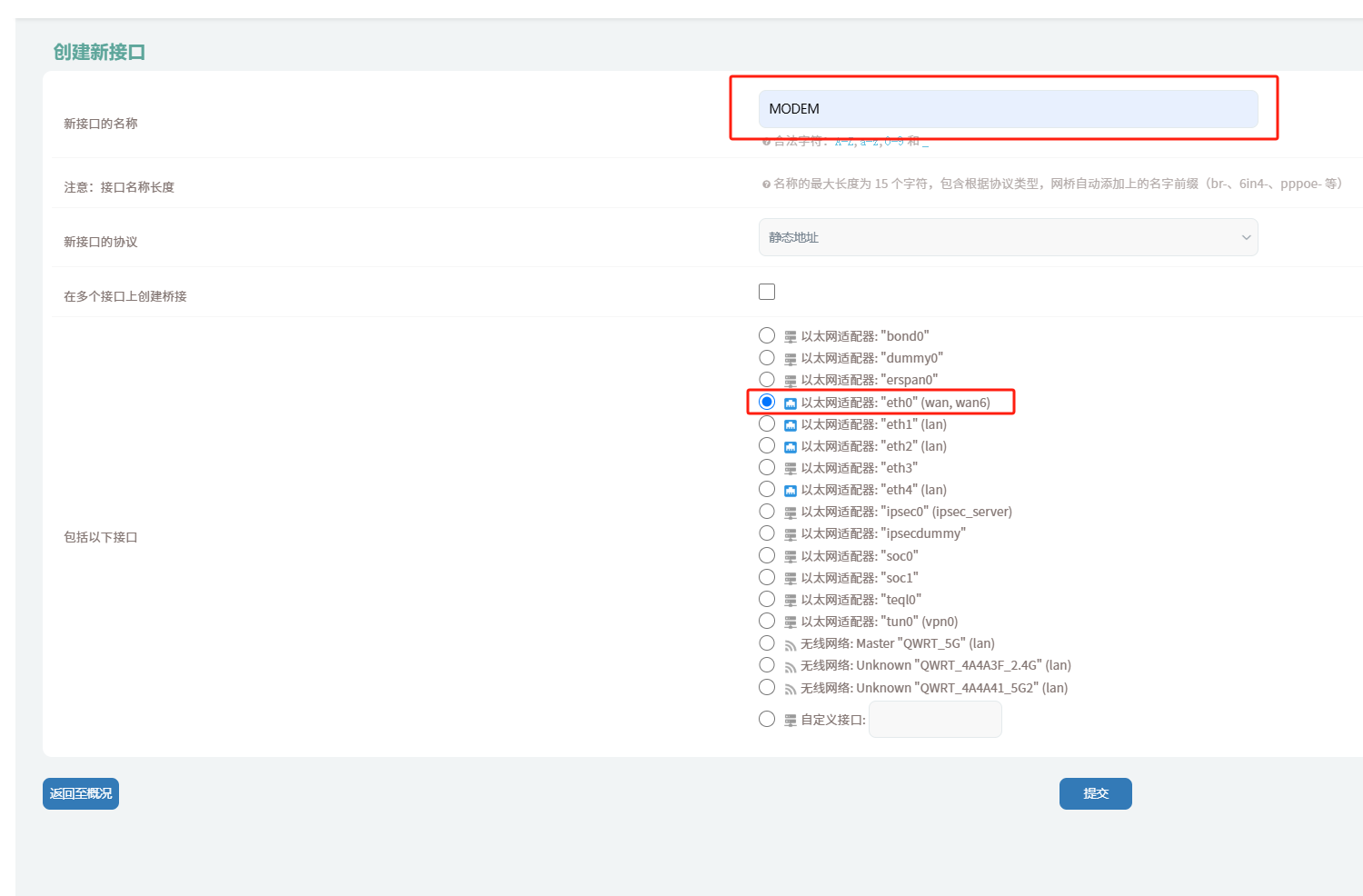Click the interface name field containing MODEM
Image resolution: width=1363 pixels, height=896 pixels.
click(x=1007, y=109)
